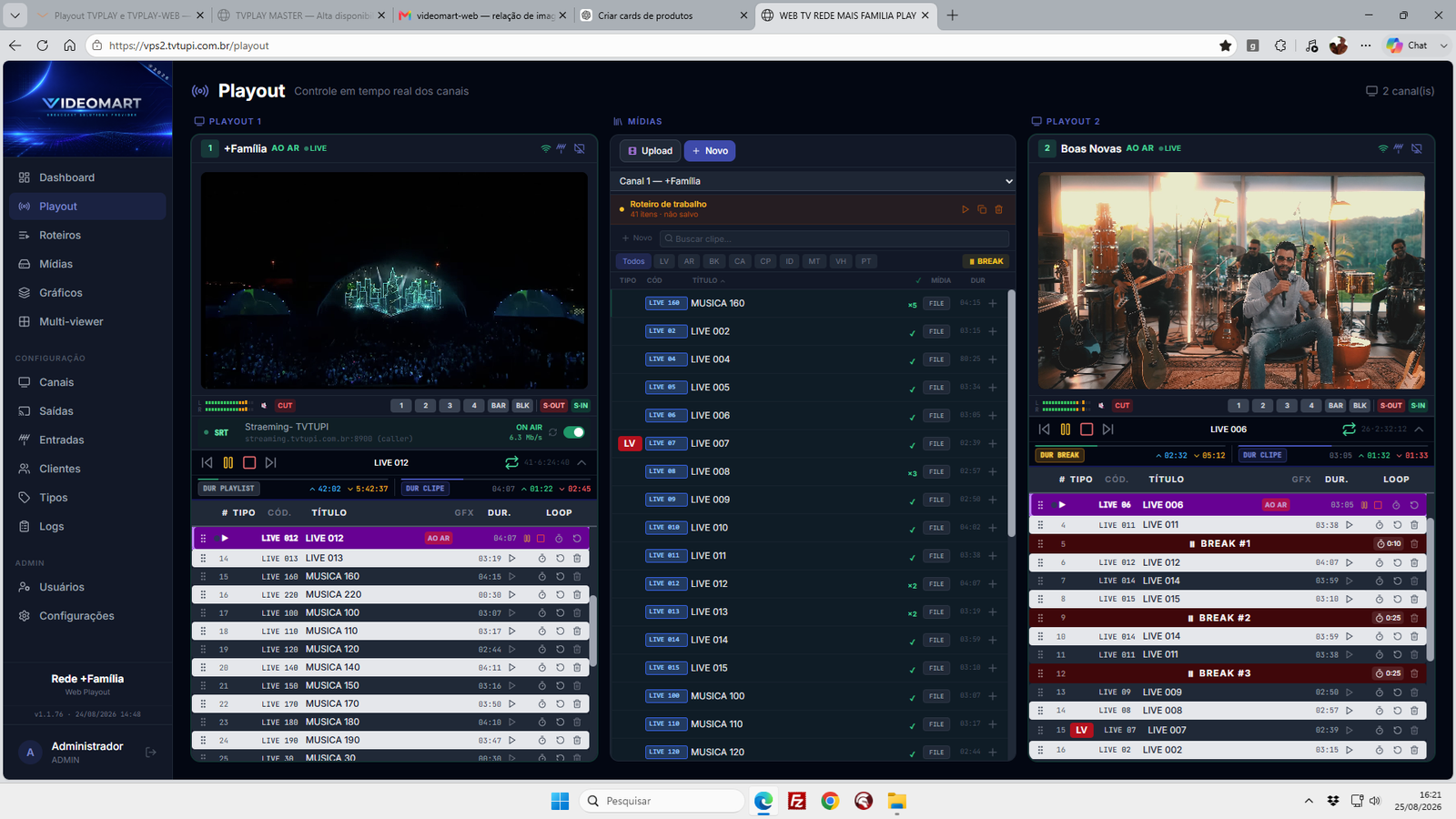Toggle S-IN in Playout 2
The height and width of the screenshot is (819, 1456).
tap(1418, 406)
